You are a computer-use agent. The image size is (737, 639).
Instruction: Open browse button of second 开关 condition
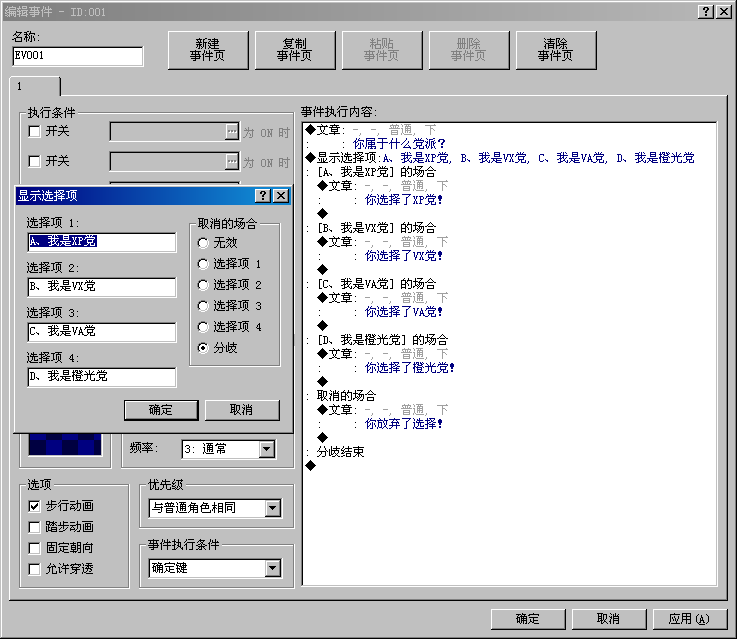coord(232,162)
